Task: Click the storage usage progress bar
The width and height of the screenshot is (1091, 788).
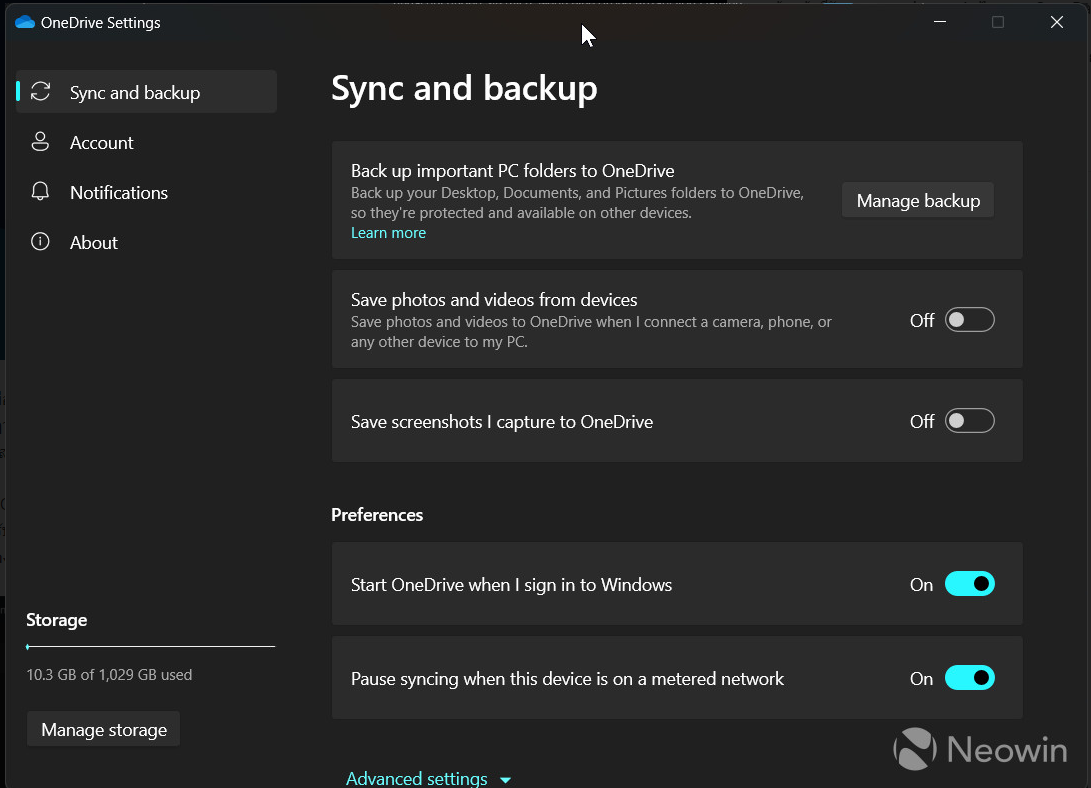Action: click(150, 646)
